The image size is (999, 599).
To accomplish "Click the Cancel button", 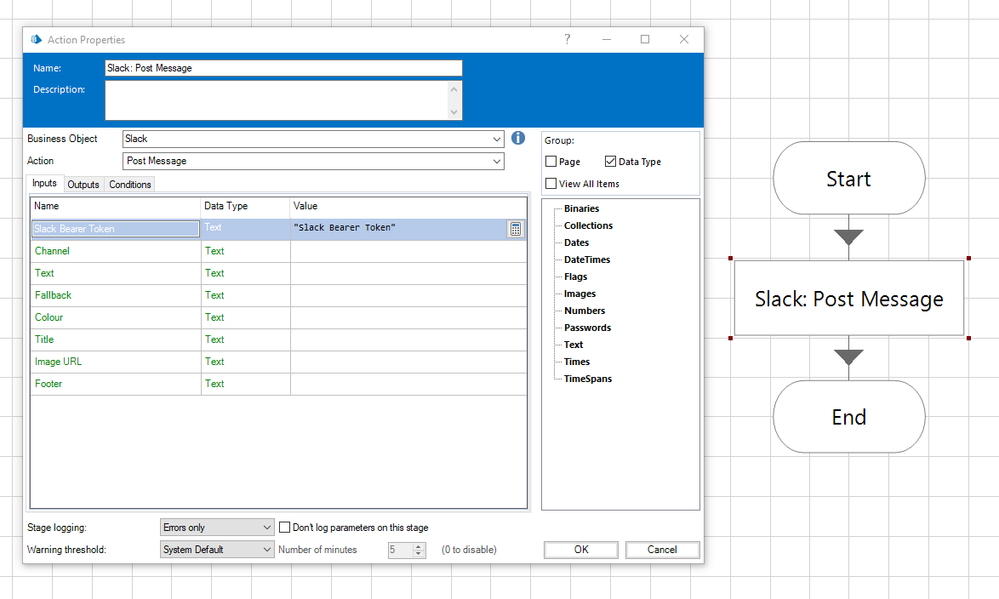I will coord(662,549).
